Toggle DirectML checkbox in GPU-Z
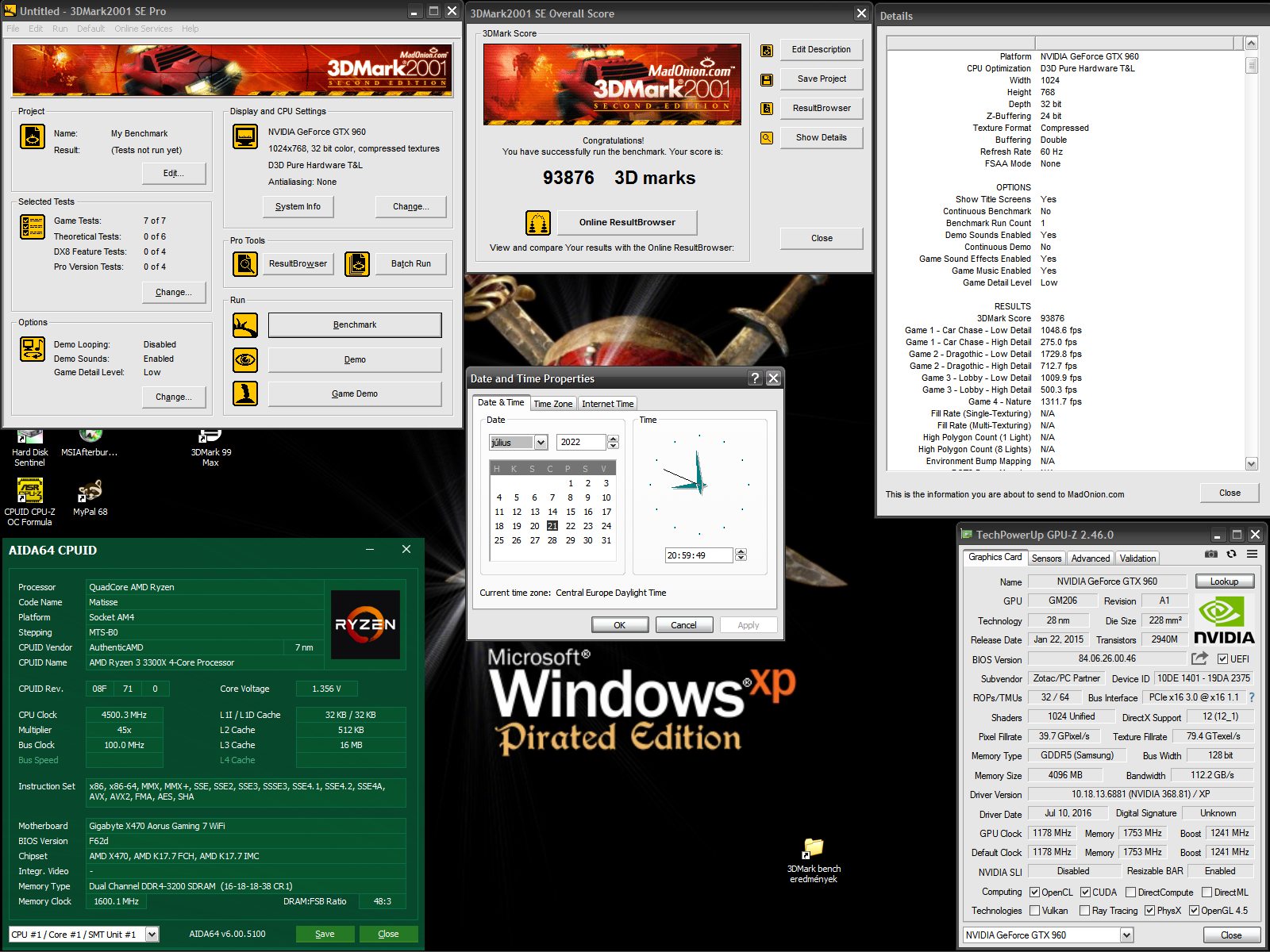 (x=1206, y=892)
